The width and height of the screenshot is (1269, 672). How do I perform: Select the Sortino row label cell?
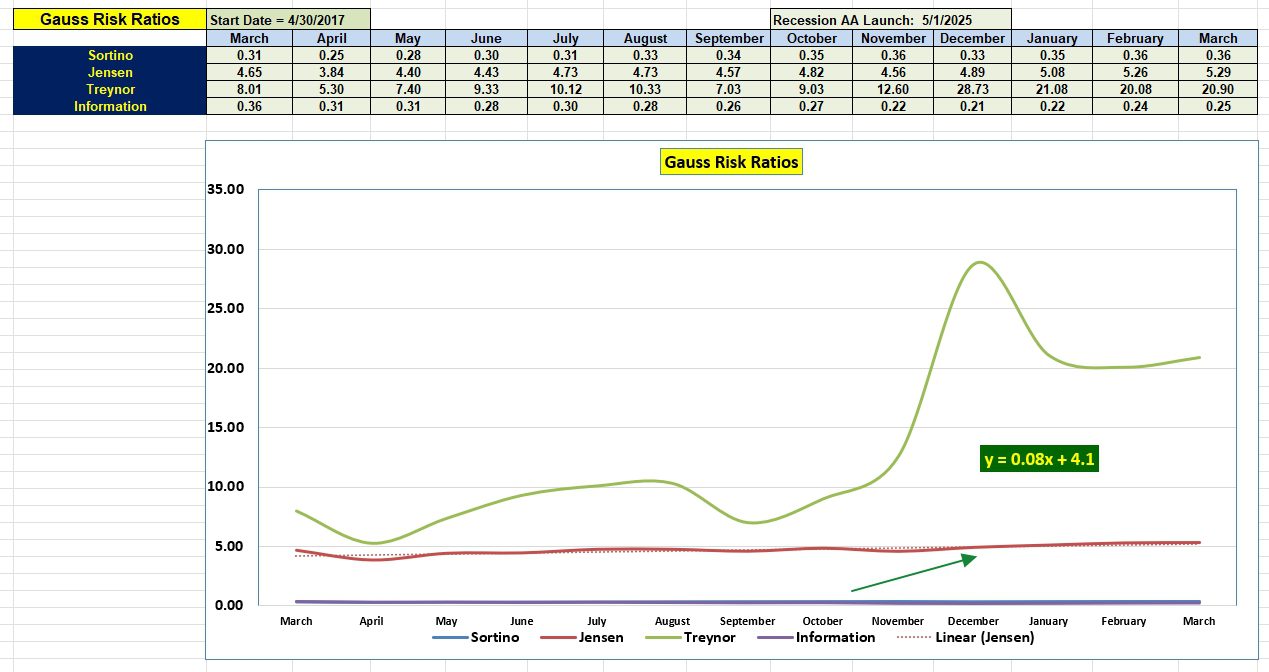click(109, 55)
